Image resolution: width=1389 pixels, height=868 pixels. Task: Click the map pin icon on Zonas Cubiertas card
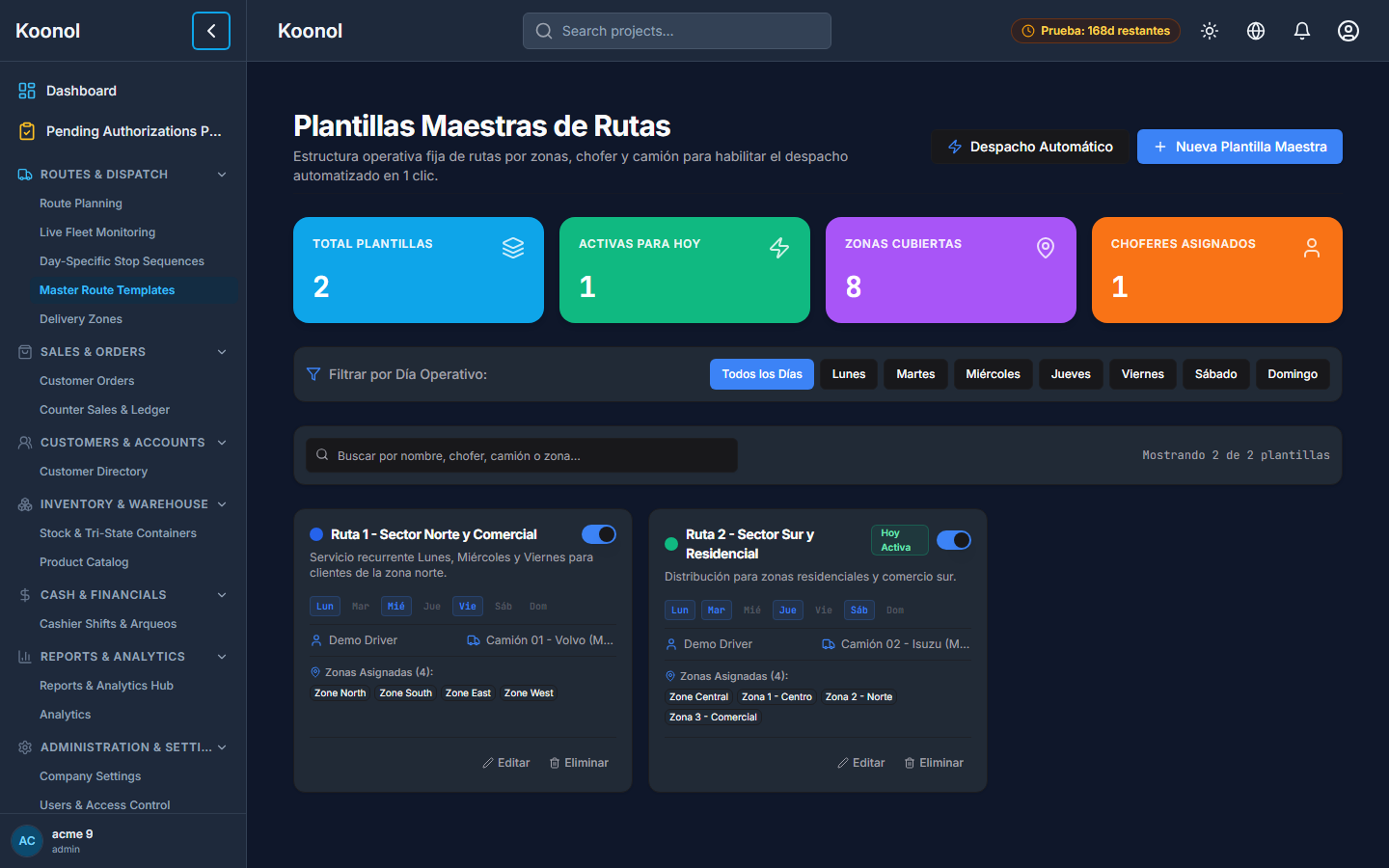[x=1046, y=248]
